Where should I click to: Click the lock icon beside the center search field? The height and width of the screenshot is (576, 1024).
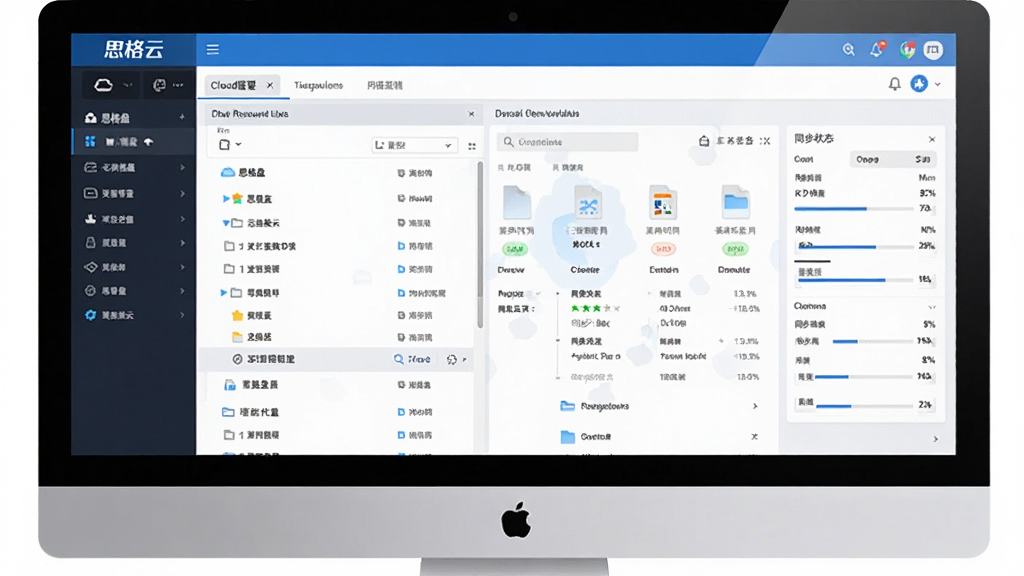[704, 141]
